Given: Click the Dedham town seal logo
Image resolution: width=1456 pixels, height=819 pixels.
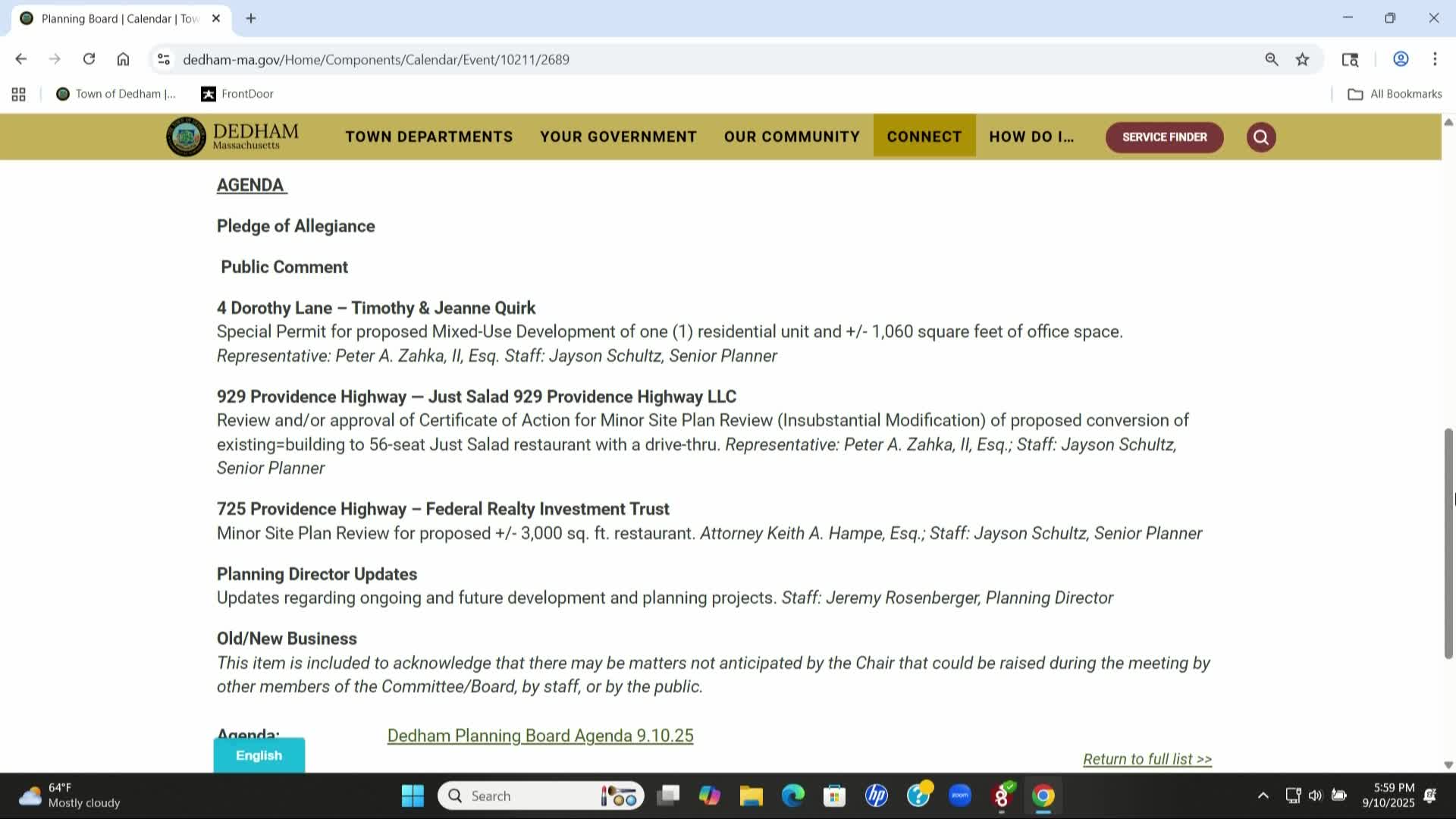Looking at the screenshot, I should [x=184, y=136].
